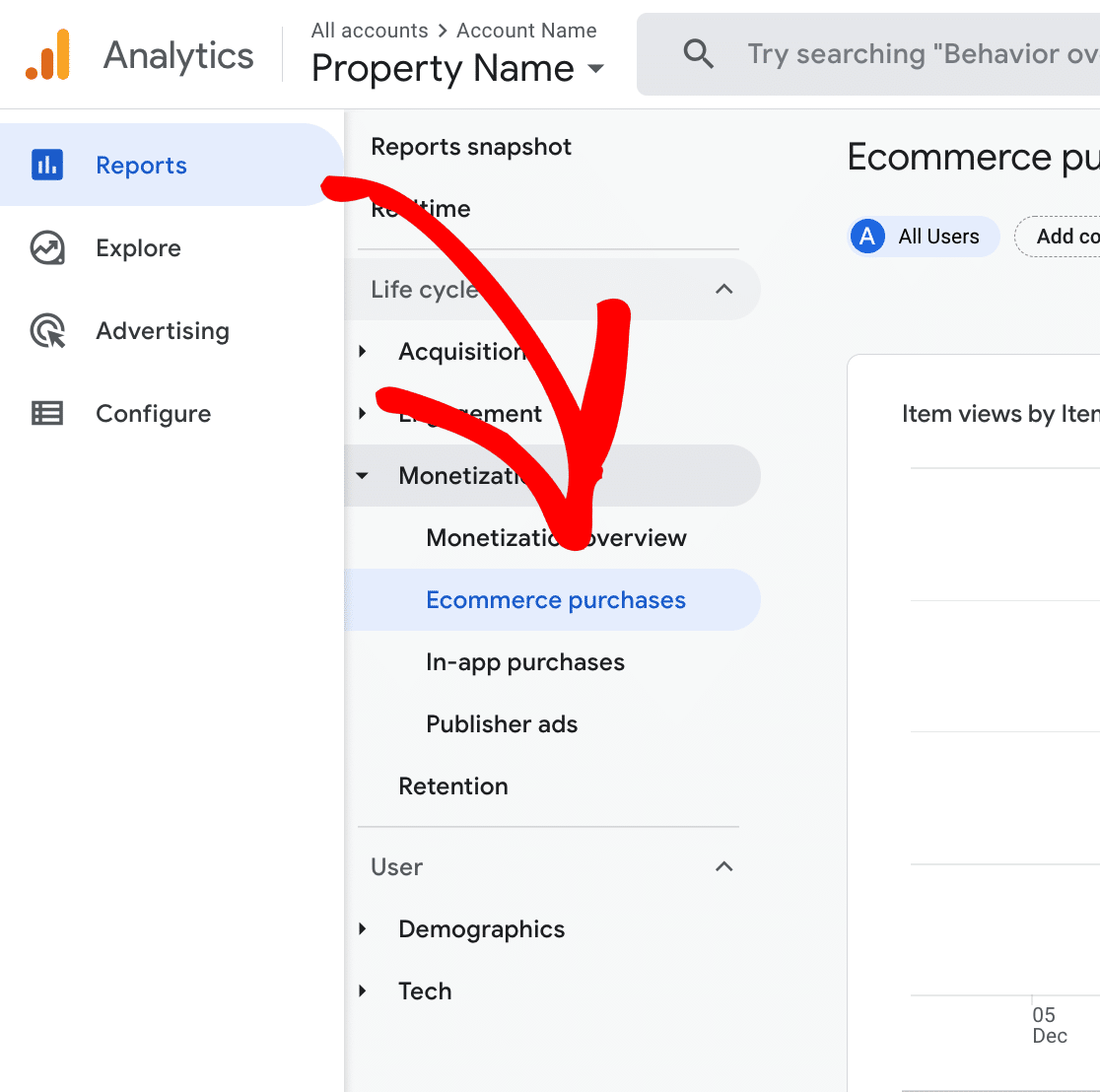
Task: Click the Google Analytics logo icon
Action: pos(47,55)
